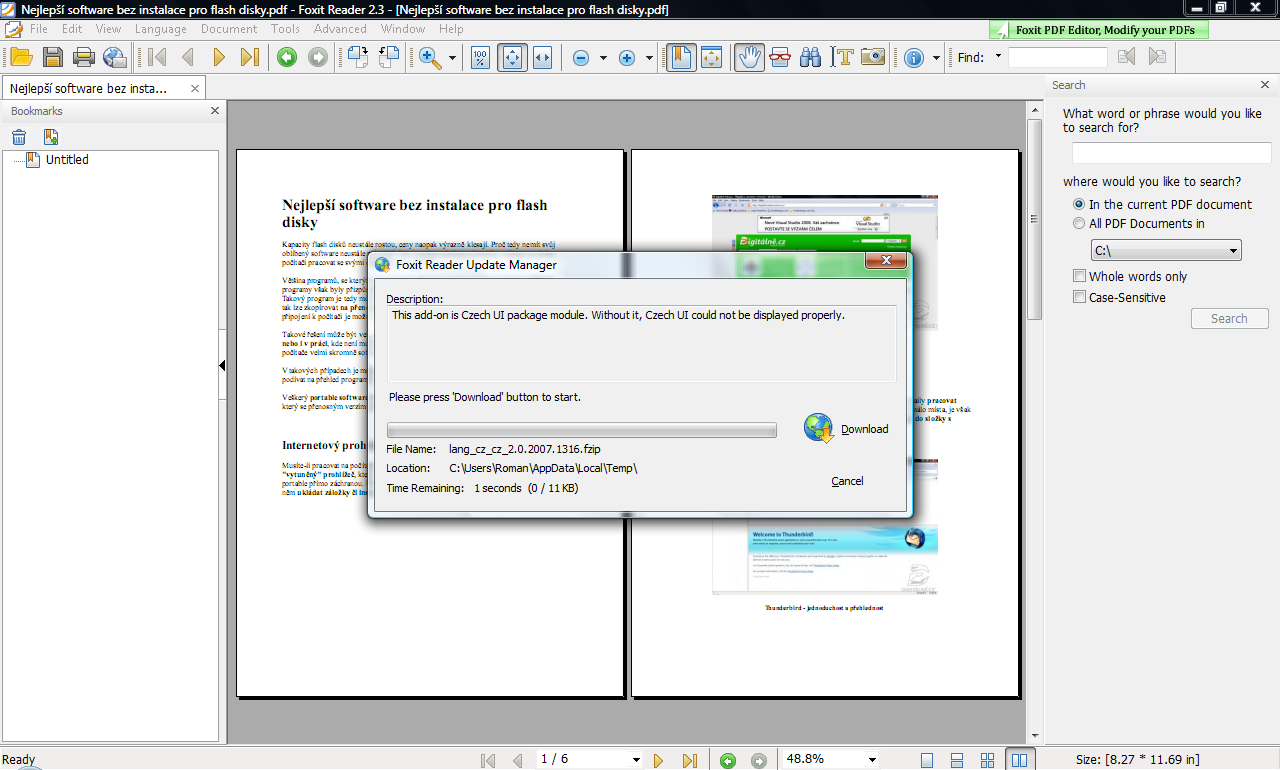Click the Delete bookmark trash icon
1280x770 pixels.
(19, 137)
